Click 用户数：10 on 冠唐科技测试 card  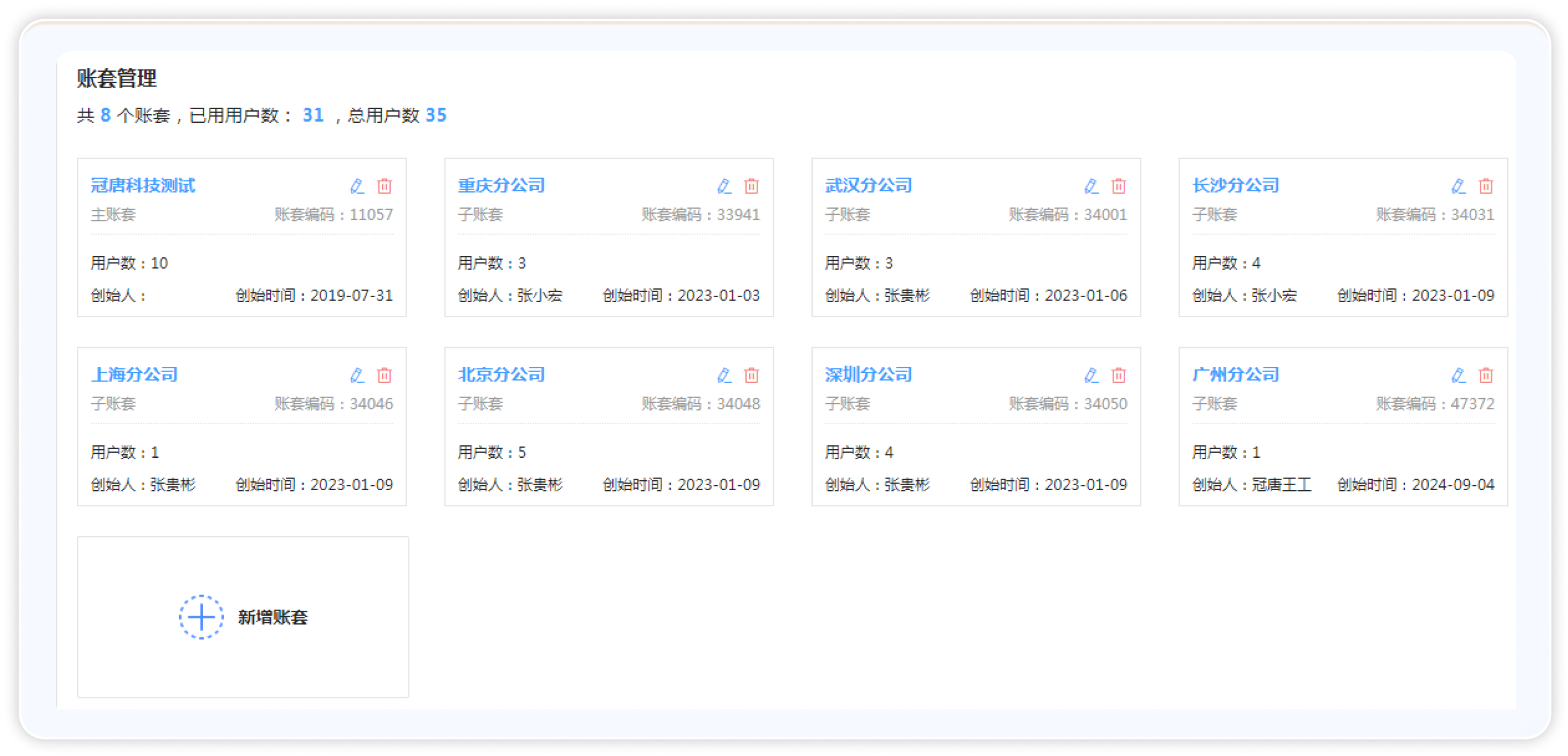129,263
